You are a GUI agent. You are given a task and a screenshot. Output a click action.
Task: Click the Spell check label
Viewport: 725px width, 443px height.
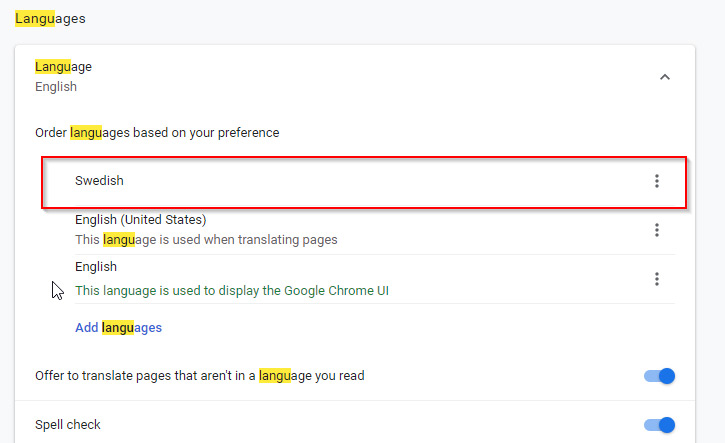pyautogui.click(x=68, y=425)
